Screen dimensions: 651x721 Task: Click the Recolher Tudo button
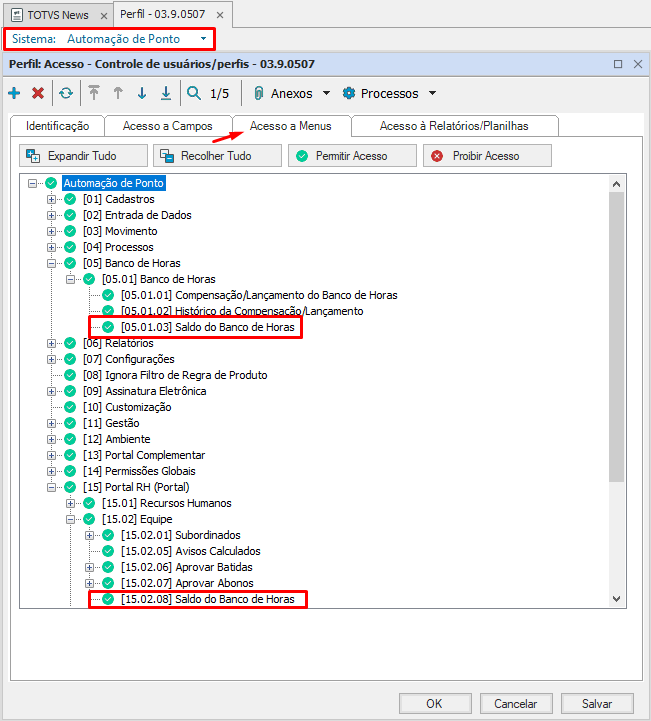(x=217, y=156)
